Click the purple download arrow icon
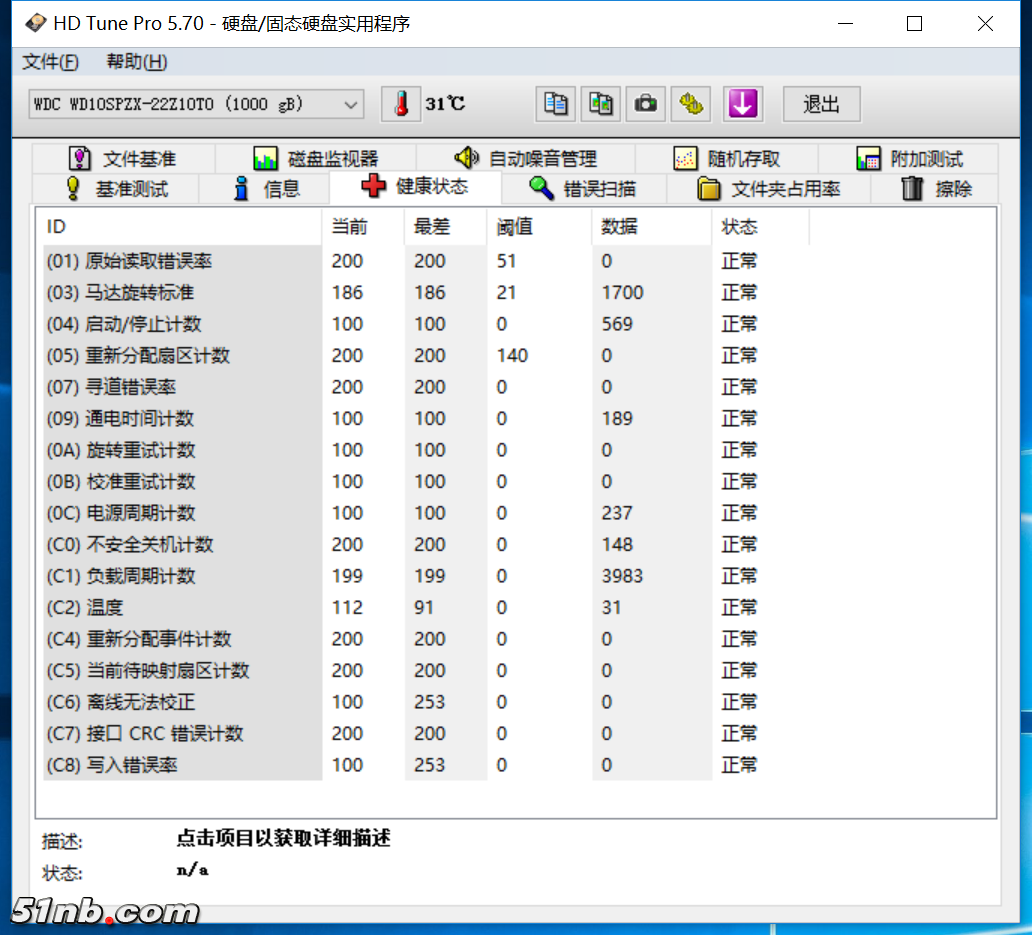 (742, 104)
